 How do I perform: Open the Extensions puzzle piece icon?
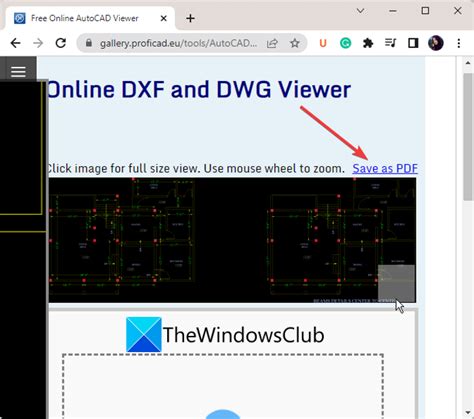click(368, 43)
